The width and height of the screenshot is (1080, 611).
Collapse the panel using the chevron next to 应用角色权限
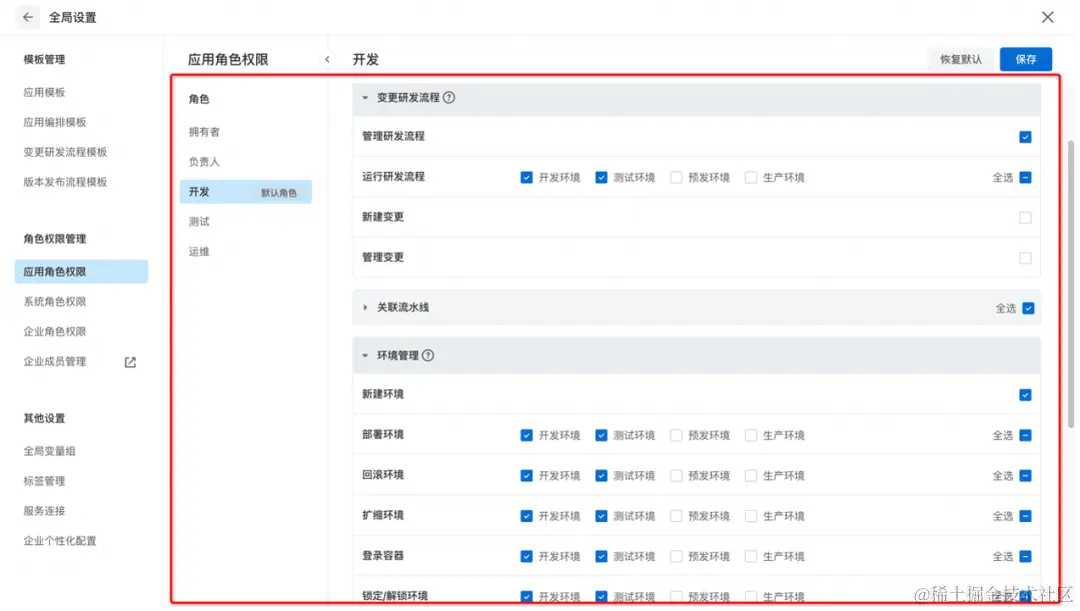pyautogui.click(x=328, y=59)
